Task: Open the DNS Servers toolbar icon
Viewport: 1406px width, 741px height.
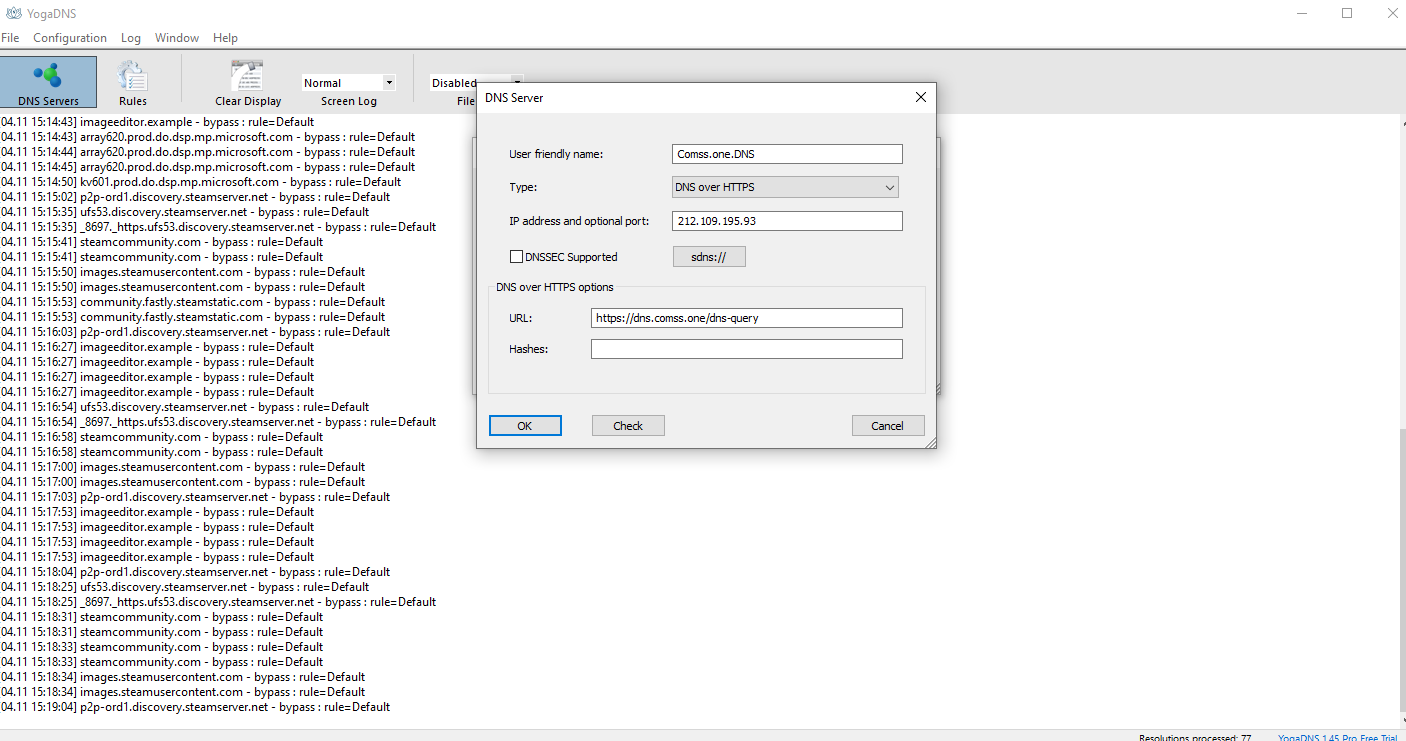Action: [48, 82]
